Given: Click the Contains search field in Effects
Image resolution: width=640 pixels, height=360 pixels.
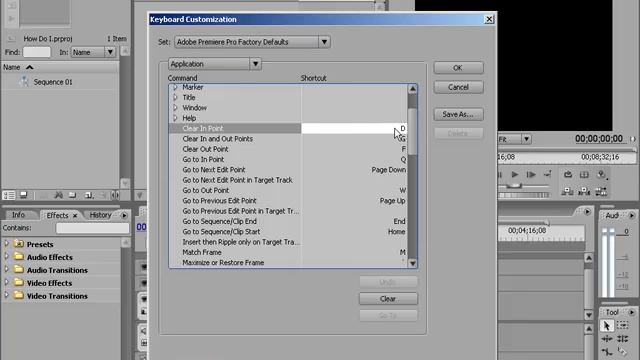Looking at the screenshot, I should tap(92, 228).
